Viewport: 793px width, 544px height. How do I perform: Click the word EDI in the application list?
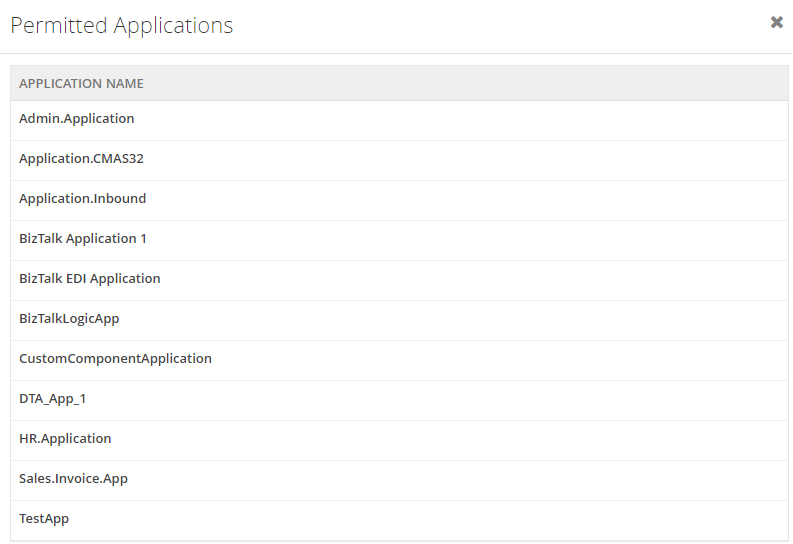76,279
